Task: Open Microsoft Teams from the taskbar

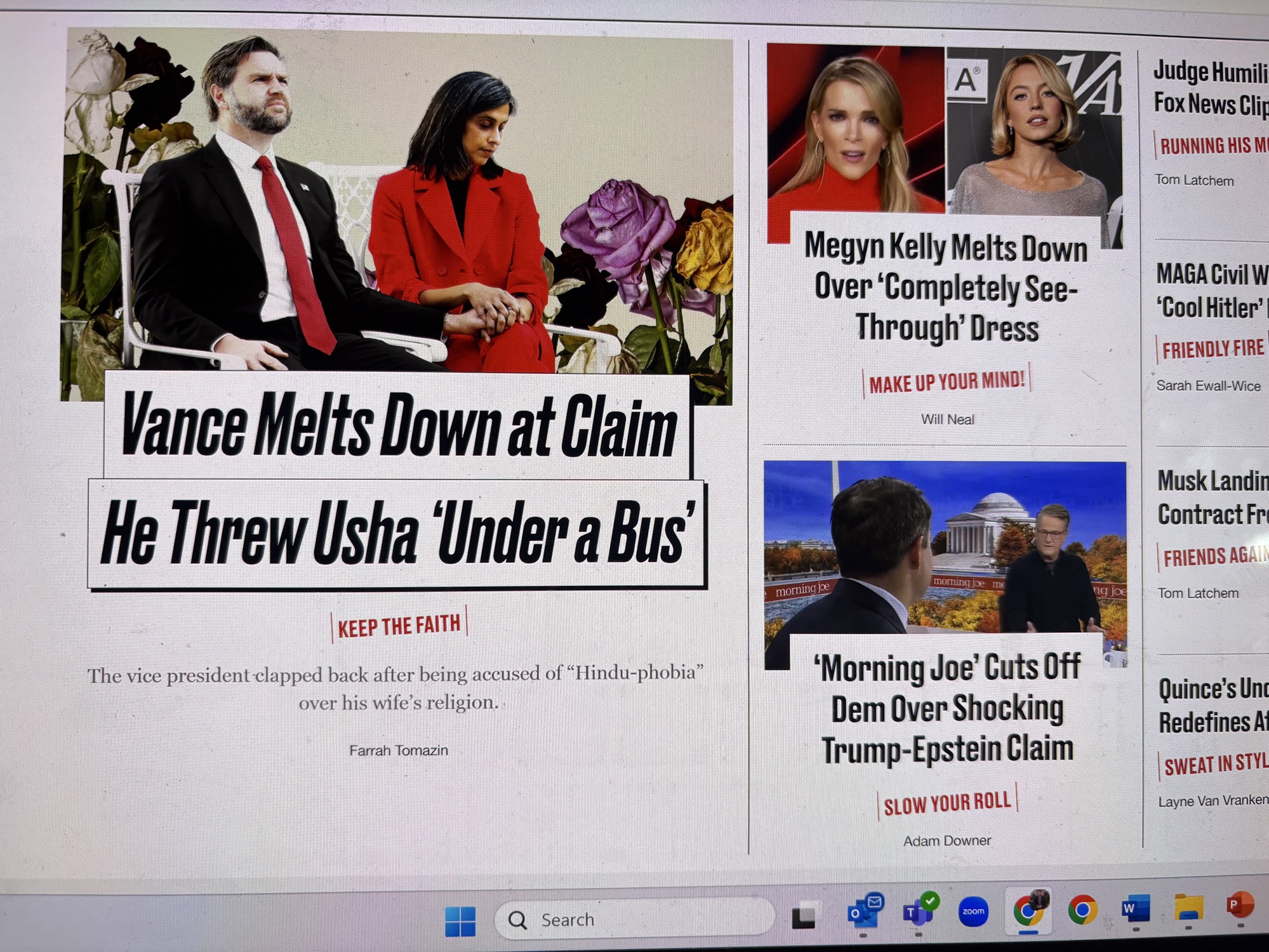Action: pos(919,911)
